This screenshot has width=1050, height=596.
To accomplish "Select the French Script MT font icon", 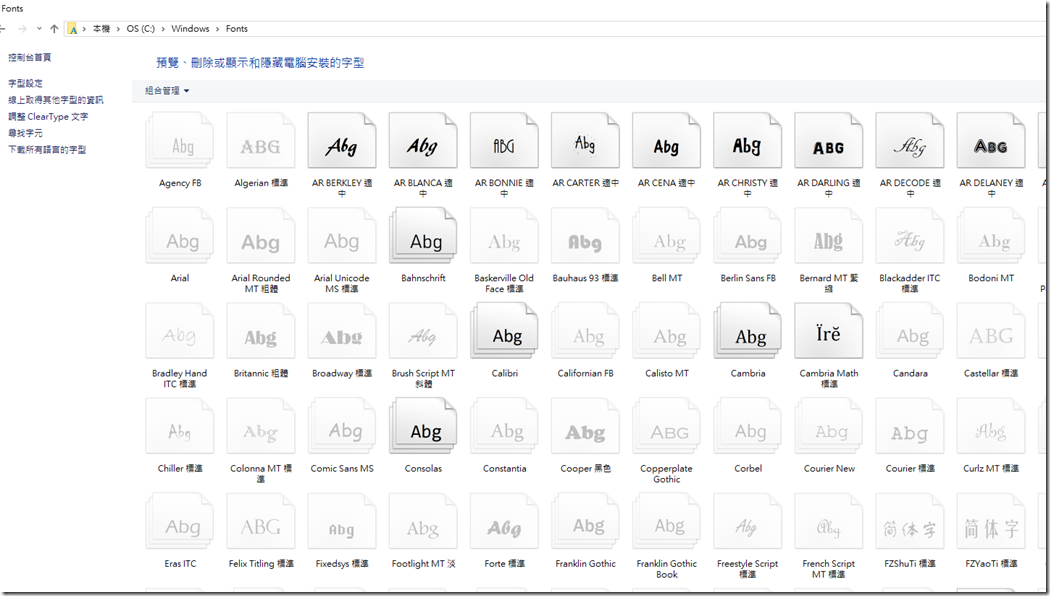I will (x=829, y=521).
